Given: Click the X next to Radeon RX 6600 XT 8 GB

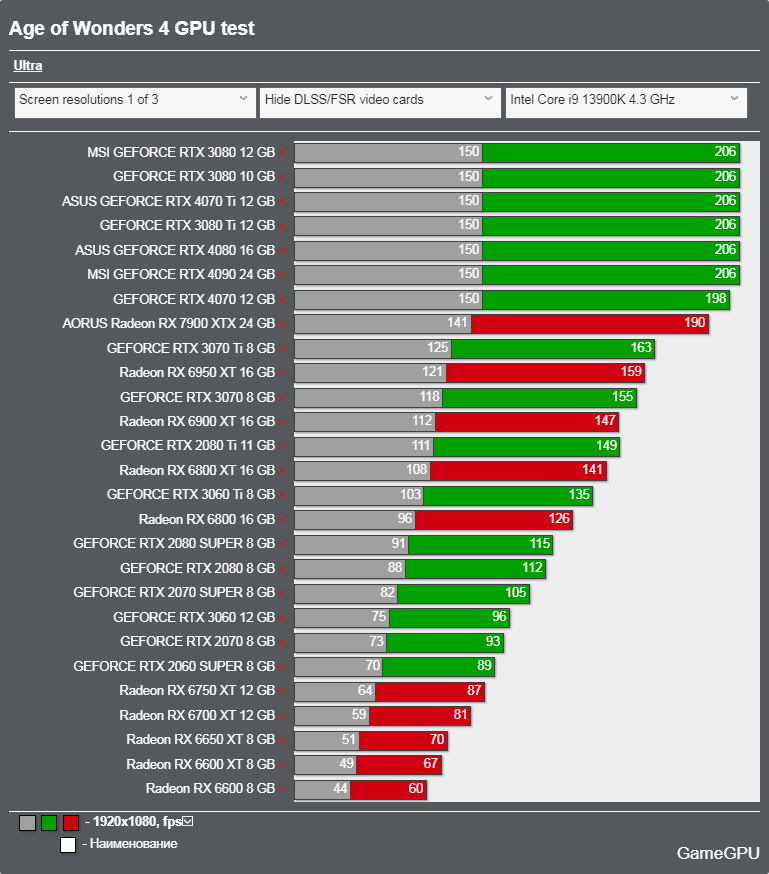Looking at the screenshot, I should [283, 765].
